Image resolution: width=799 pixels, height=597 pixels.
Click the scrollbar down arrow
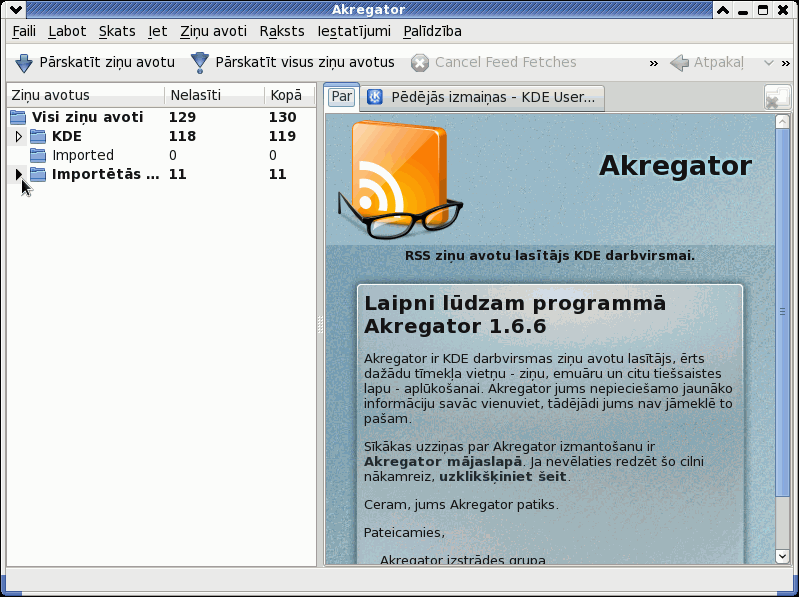point(782,556)
